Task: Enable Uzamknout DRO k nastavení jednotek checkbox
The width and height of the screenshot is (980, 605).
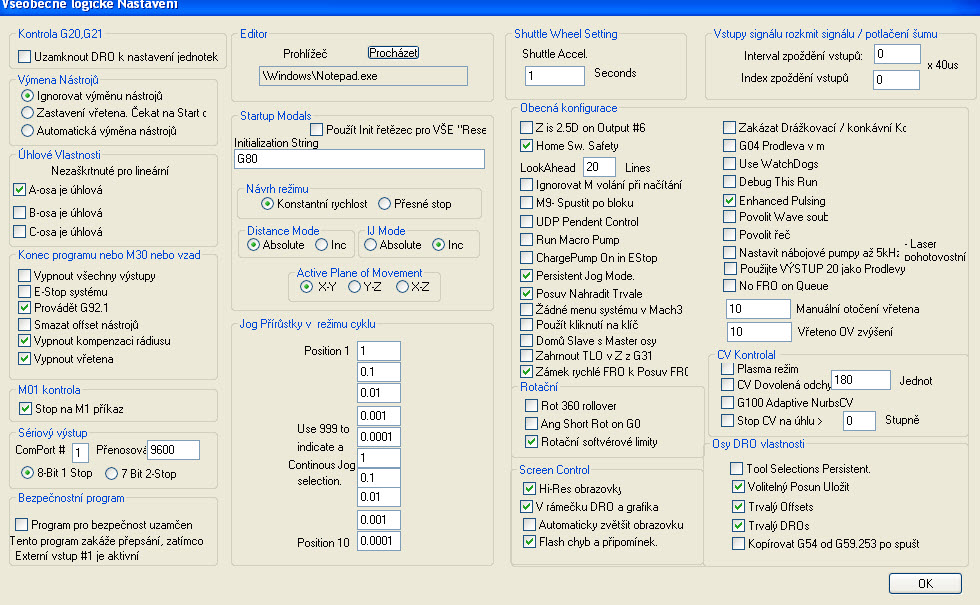Action: point(24,57)
